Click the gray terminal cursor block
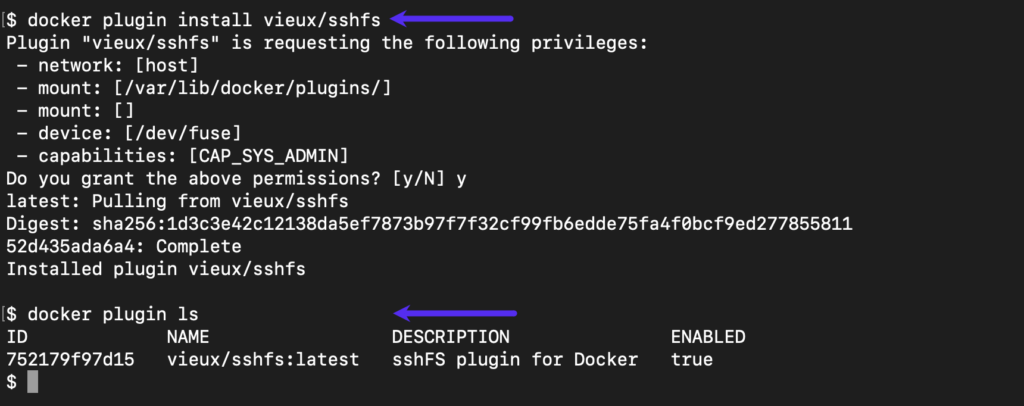1024x406 pixels. click(x=32, y=382)
